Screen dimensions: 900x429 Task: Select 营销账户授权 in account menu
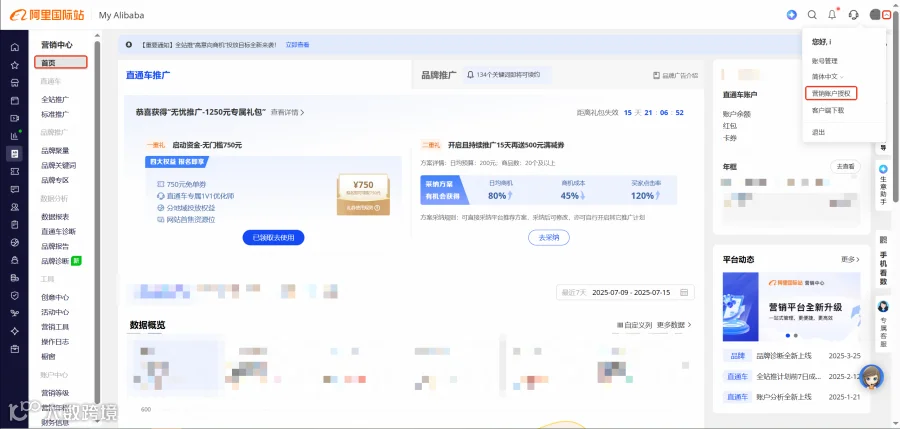pos(831,93)
